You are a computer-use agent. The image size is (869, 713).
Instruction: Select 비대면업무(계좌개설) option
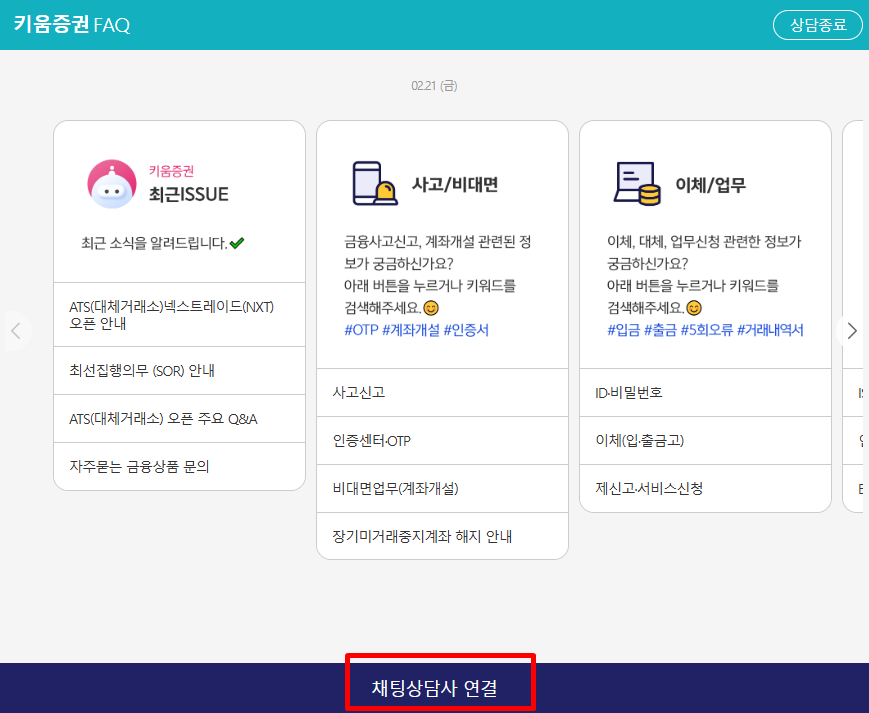click(442, 489)
